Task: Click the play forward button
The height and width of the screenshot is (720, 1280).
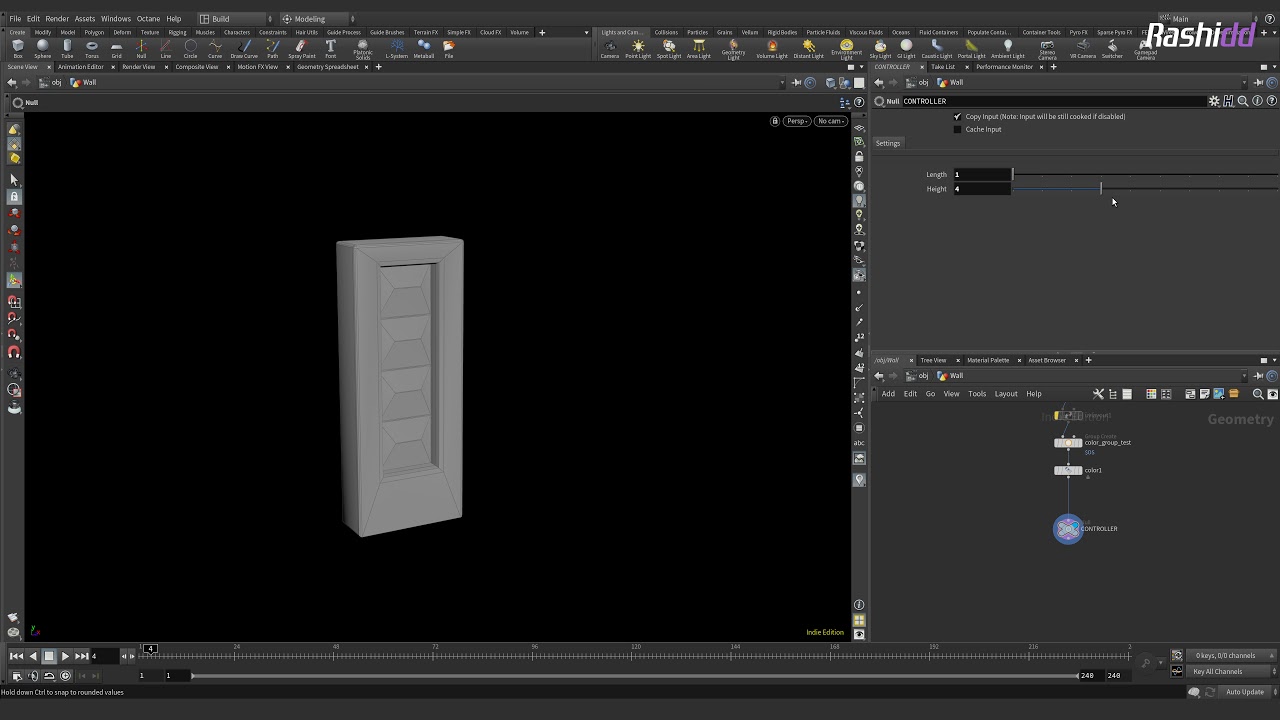Action: pyautogui.click(x=65, y=656)
